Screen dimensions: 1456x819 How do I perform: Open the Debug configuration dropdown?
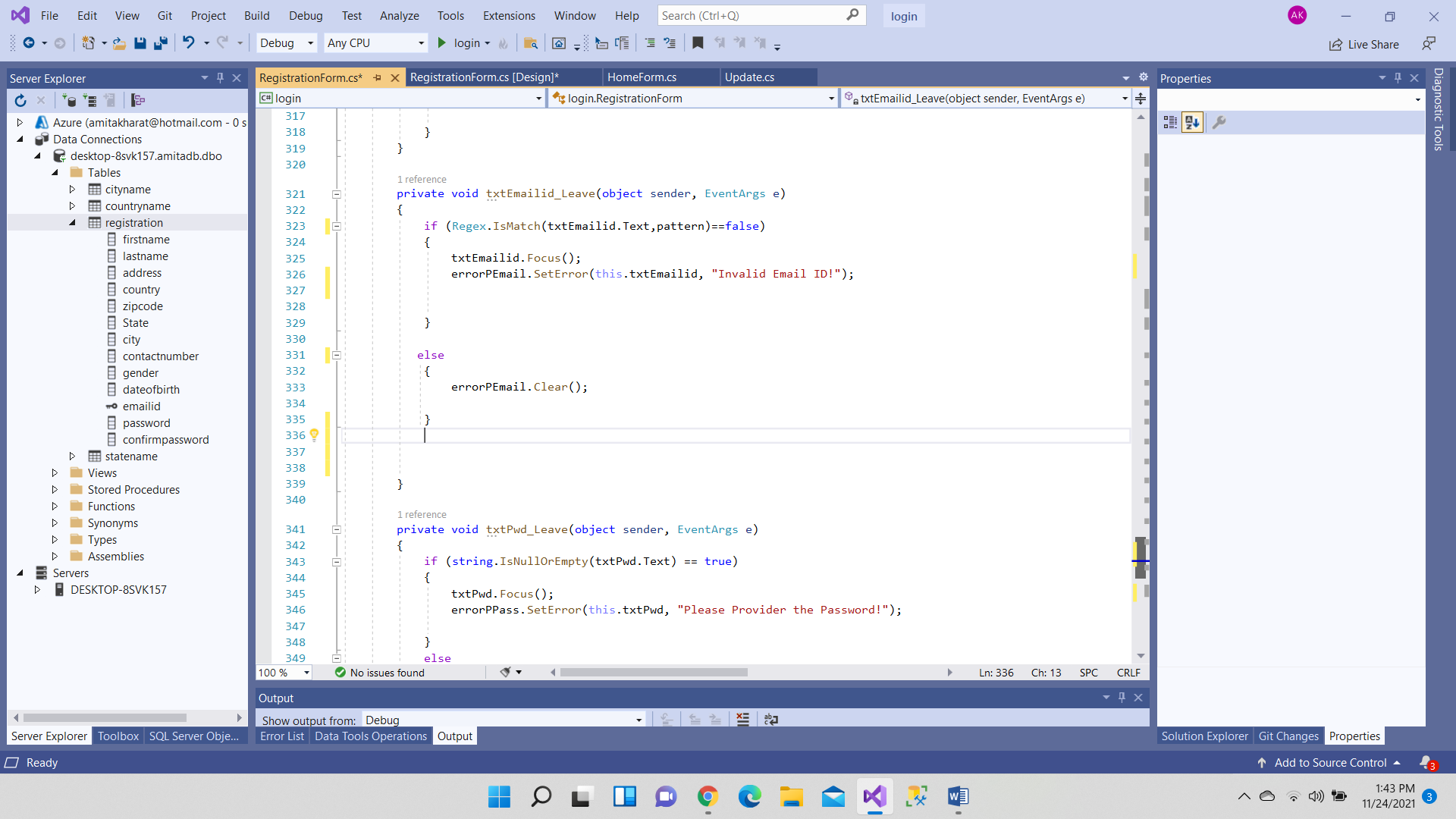point(287,43)
